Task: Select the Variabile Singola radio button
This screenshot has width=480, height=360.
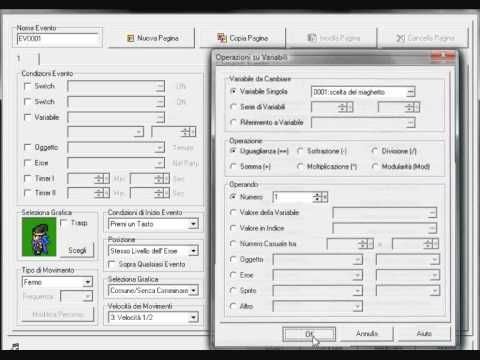Action: (x=233, y=91)
